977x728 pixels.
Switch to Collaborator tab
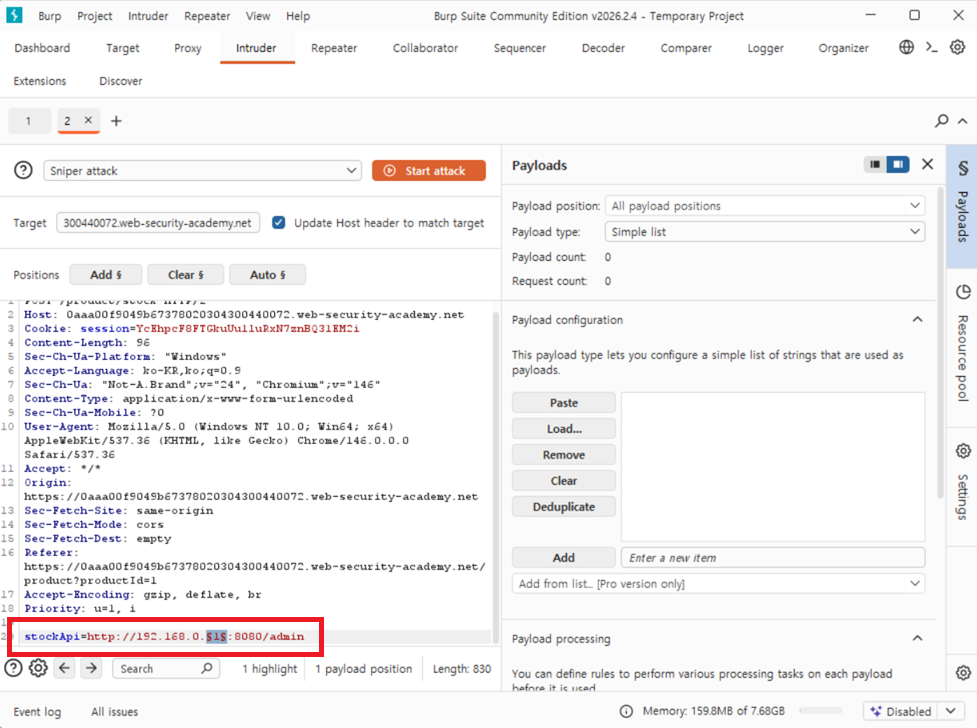point(425,48)
